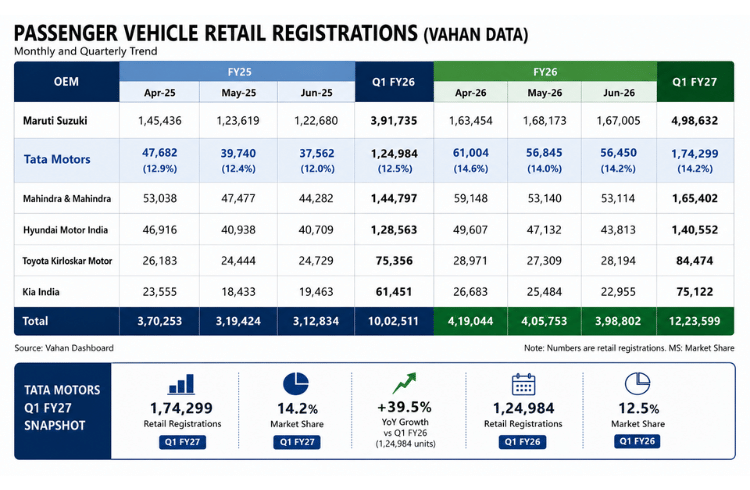The height and width of the screenshot is (490, 750).
Task: Click the Total Q1 FY26 value 10,02,511
Action: click(394, 321)
